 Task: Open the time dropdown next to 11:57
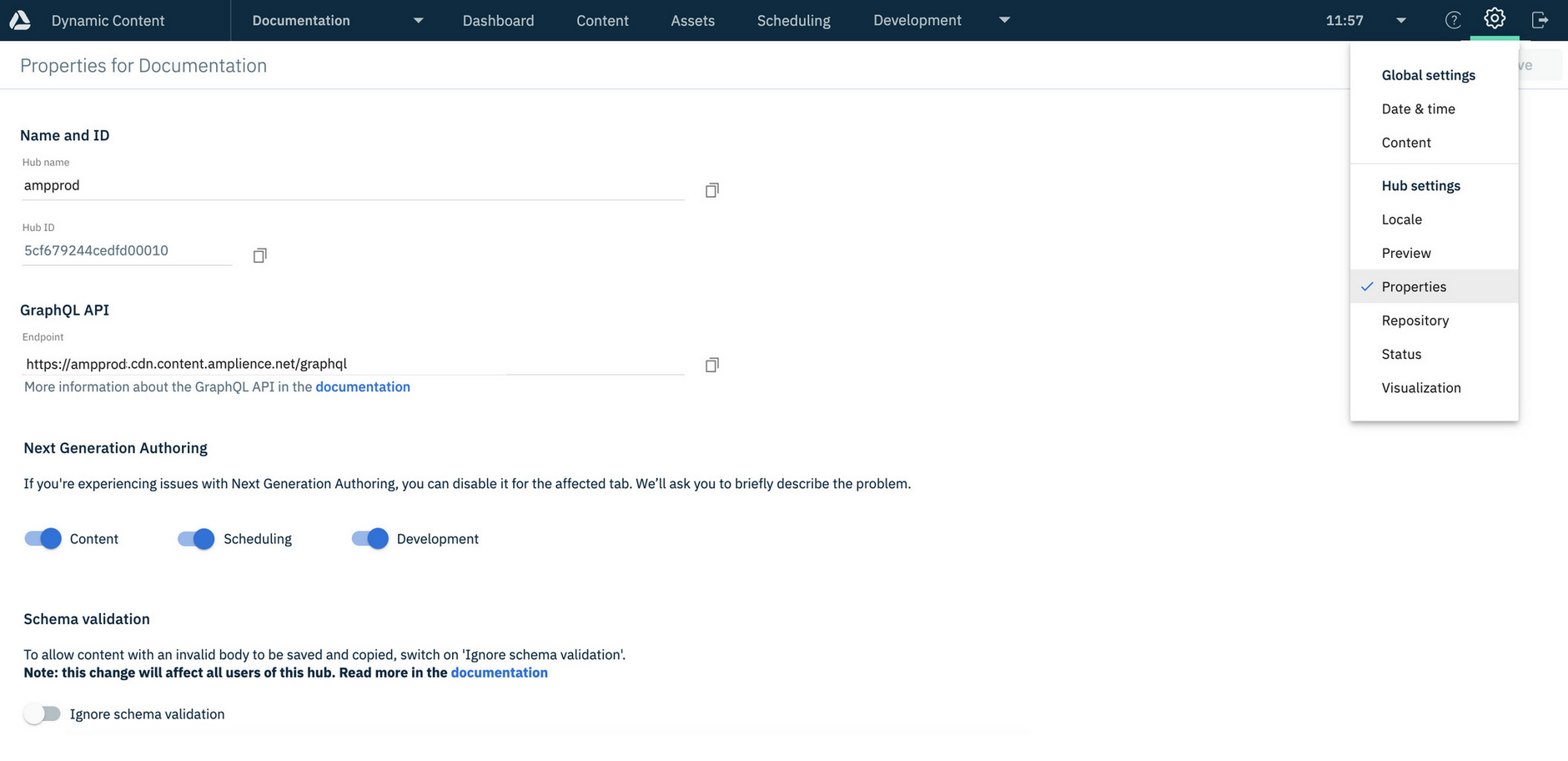pos(1400,20)
